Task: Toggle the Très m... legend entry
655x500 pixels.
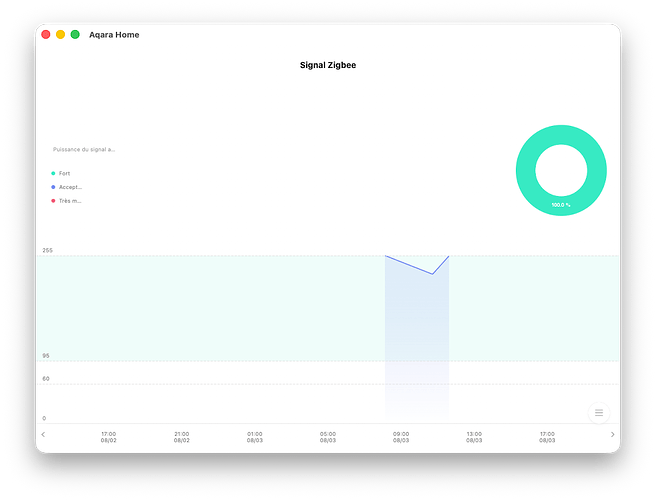Action: pyautogui.click(x=66, y=201)
